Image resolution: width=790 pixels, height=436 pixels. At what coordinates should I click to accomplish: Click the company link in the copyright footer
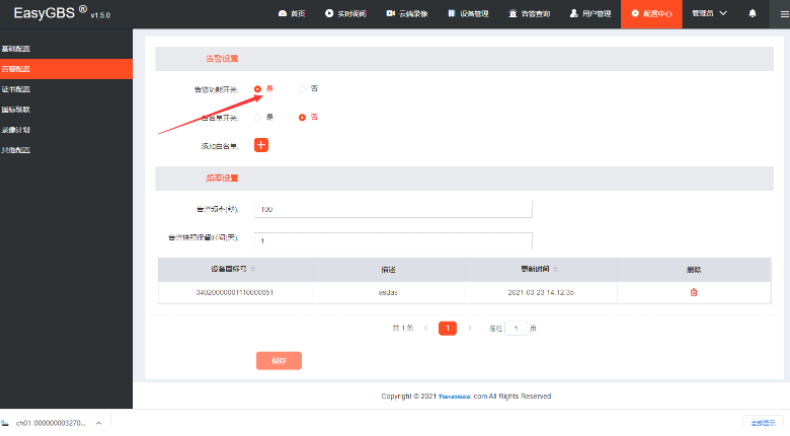click(454, 397)
